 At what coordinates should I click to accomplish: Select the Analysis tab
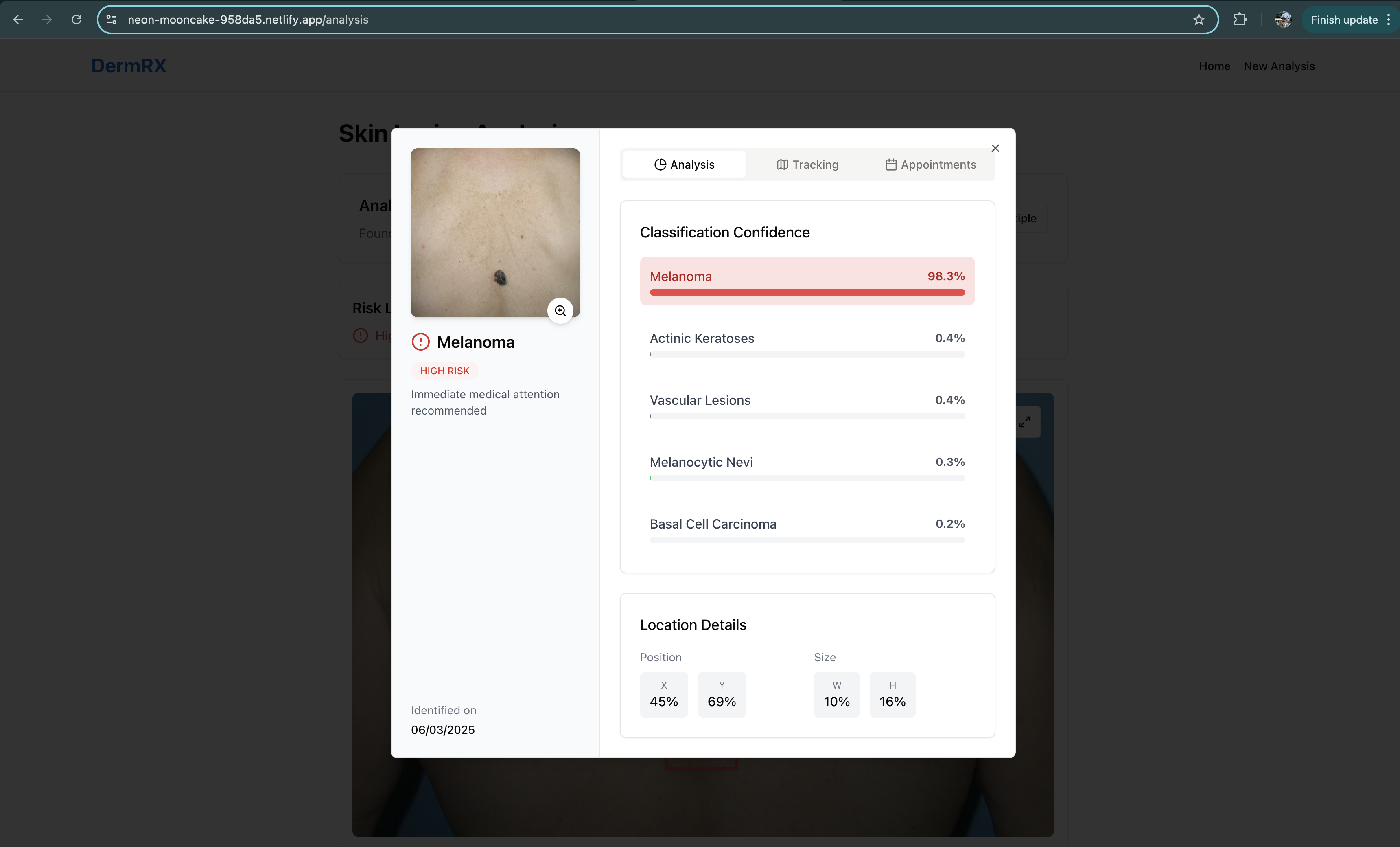684,165
